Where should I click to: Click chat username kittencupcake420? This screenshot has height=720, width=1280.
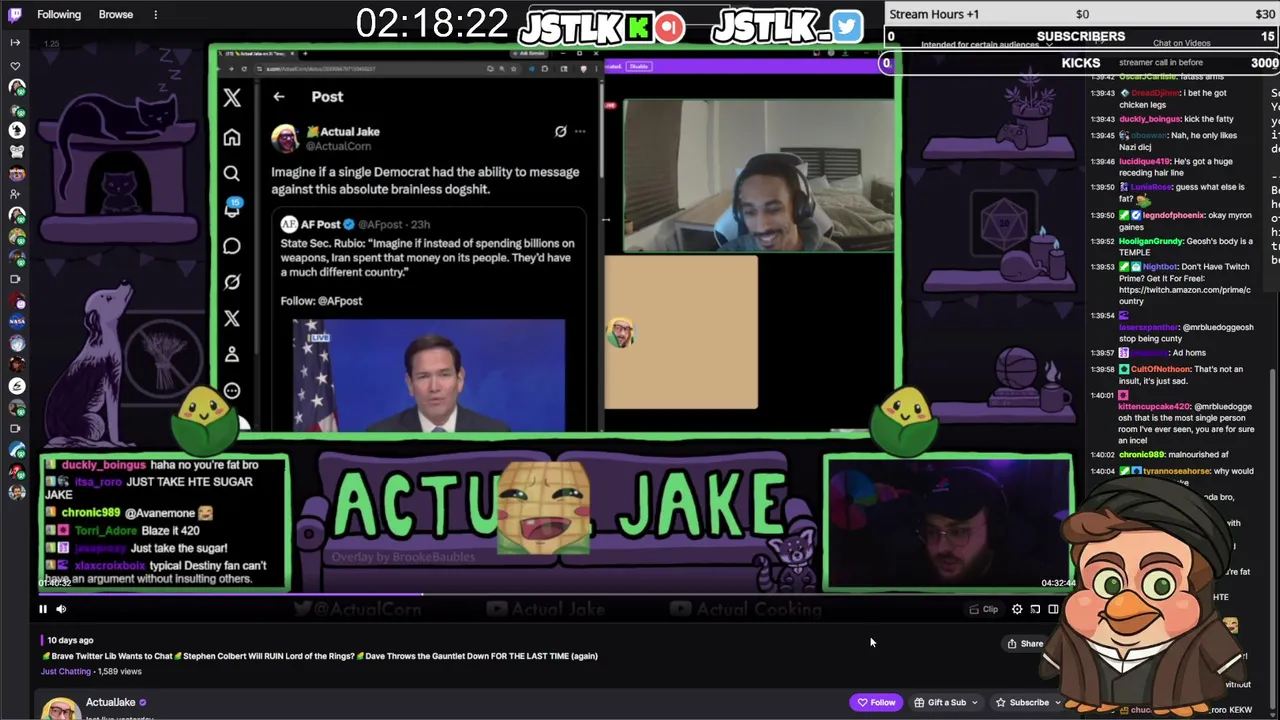tap(1154, 407)
